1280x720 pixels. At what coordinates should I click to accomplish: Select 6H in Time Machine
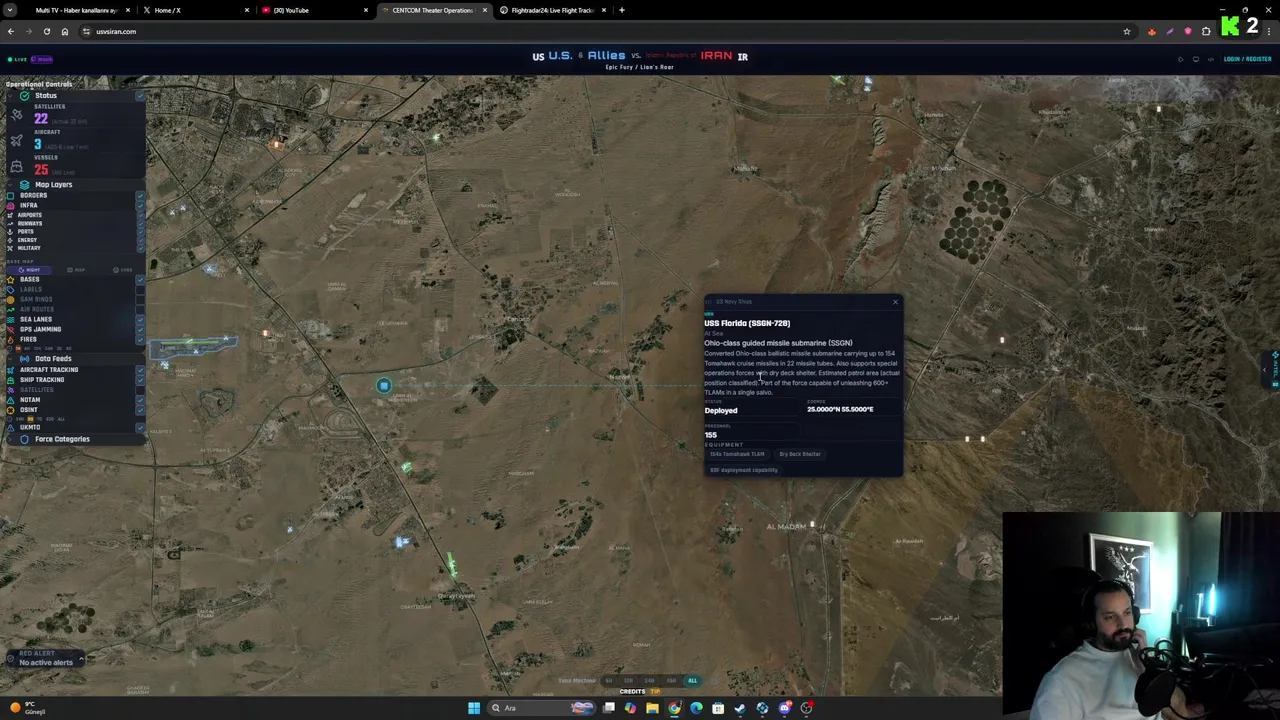point(608,681)
